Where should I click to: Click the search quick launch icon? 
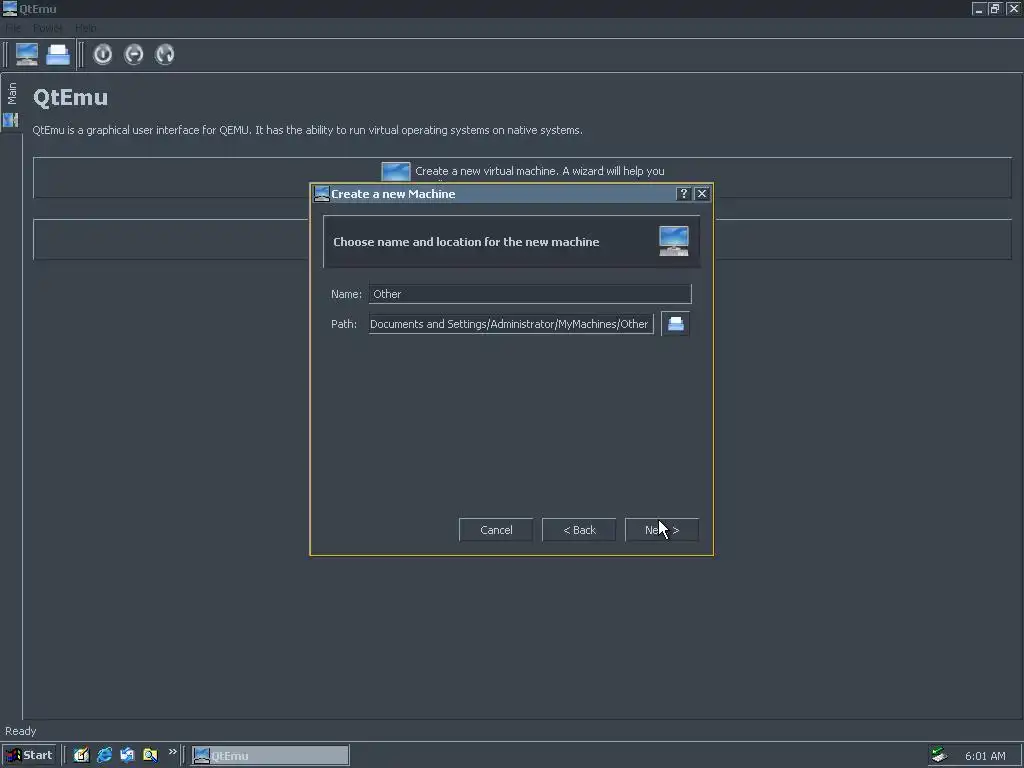click(x=150, y=756)
